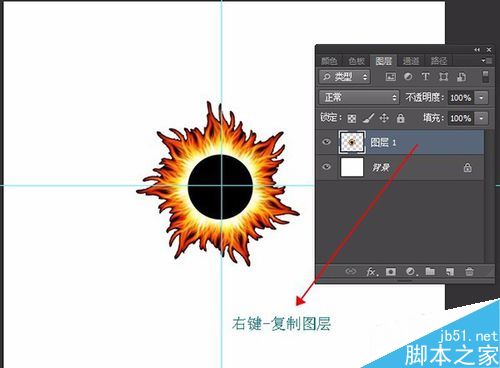Click the 不透明度 label
Viewport: 500px width, 368px height.
pyautogui.click(x=425, y=97)
